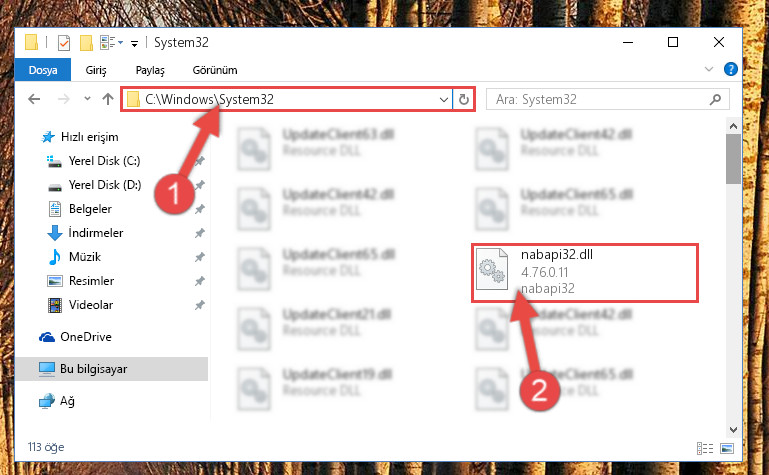The image size is (769, 475).
Task: Click the Properties icon in quick access toolbar
Action: pos(64,43)
